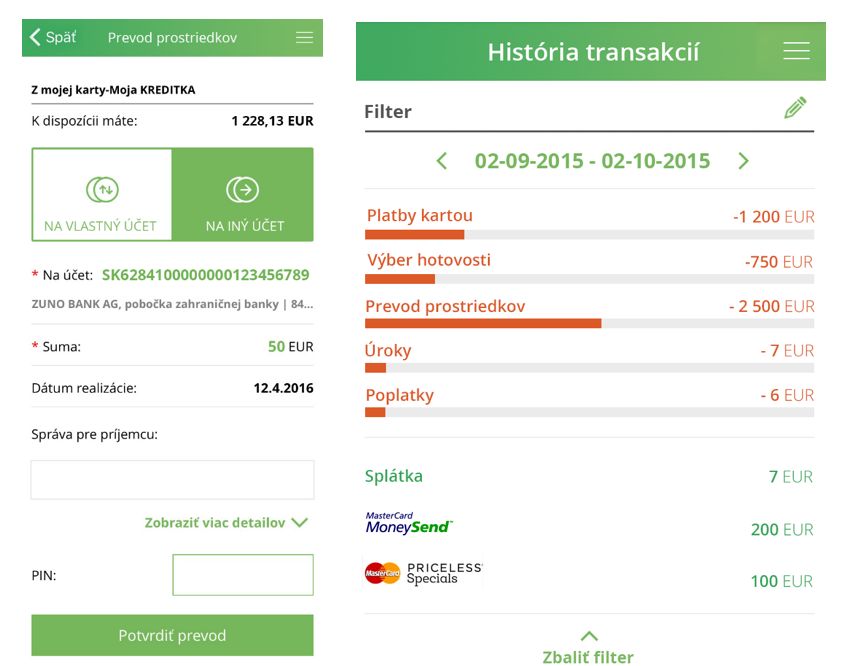The image size is (850, 666).
Task: Open hamburger menu on Prevod prostriedkov screen
Action: point(304,38)
